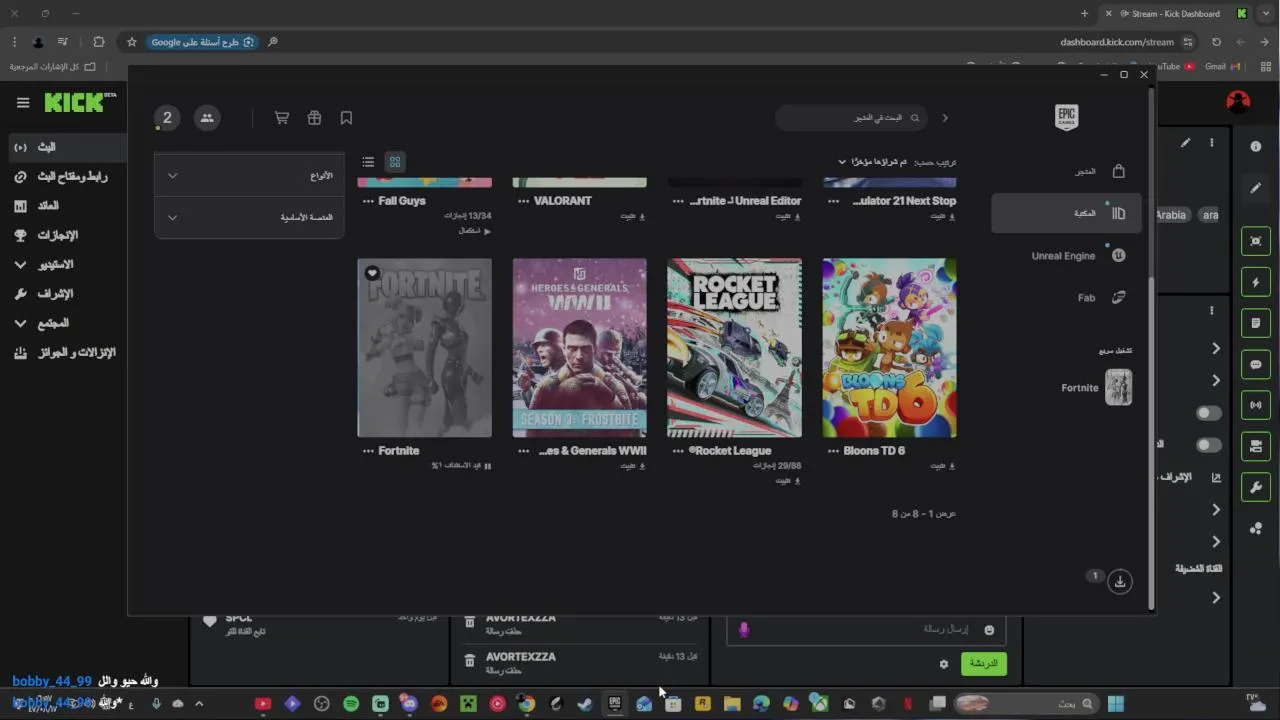The height and width of the screenshot is (720, 1280).
Task: Click the back arrow beside search
Action: coord(945,118)
